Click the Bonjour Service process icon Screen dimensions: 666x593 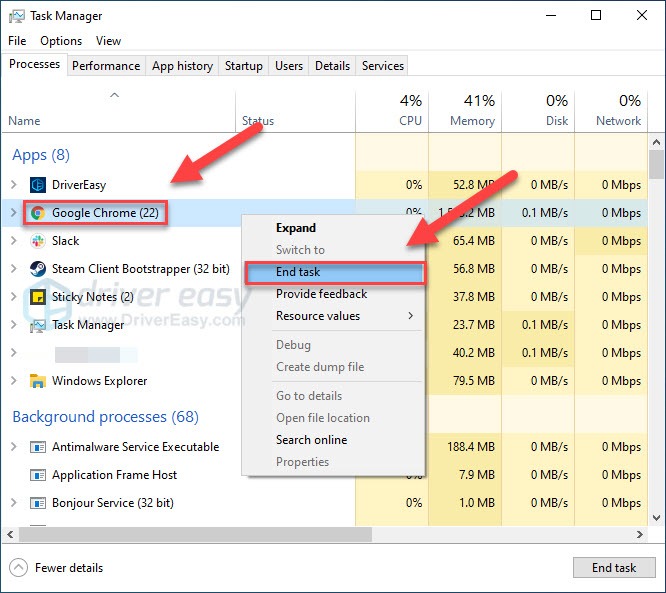[38, 503]
